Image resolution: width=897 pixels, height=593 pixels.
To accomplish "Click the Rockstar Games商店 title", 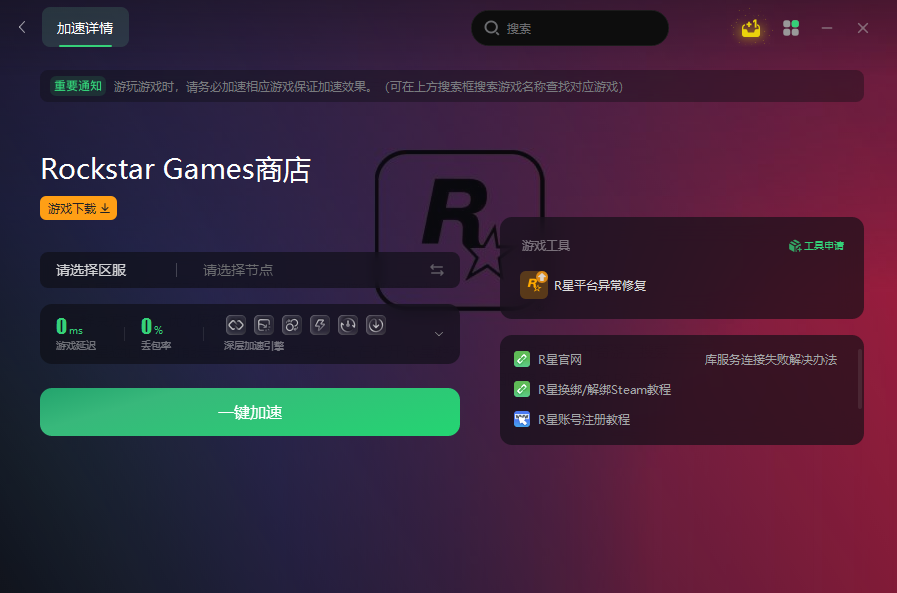I will [176, 169].
